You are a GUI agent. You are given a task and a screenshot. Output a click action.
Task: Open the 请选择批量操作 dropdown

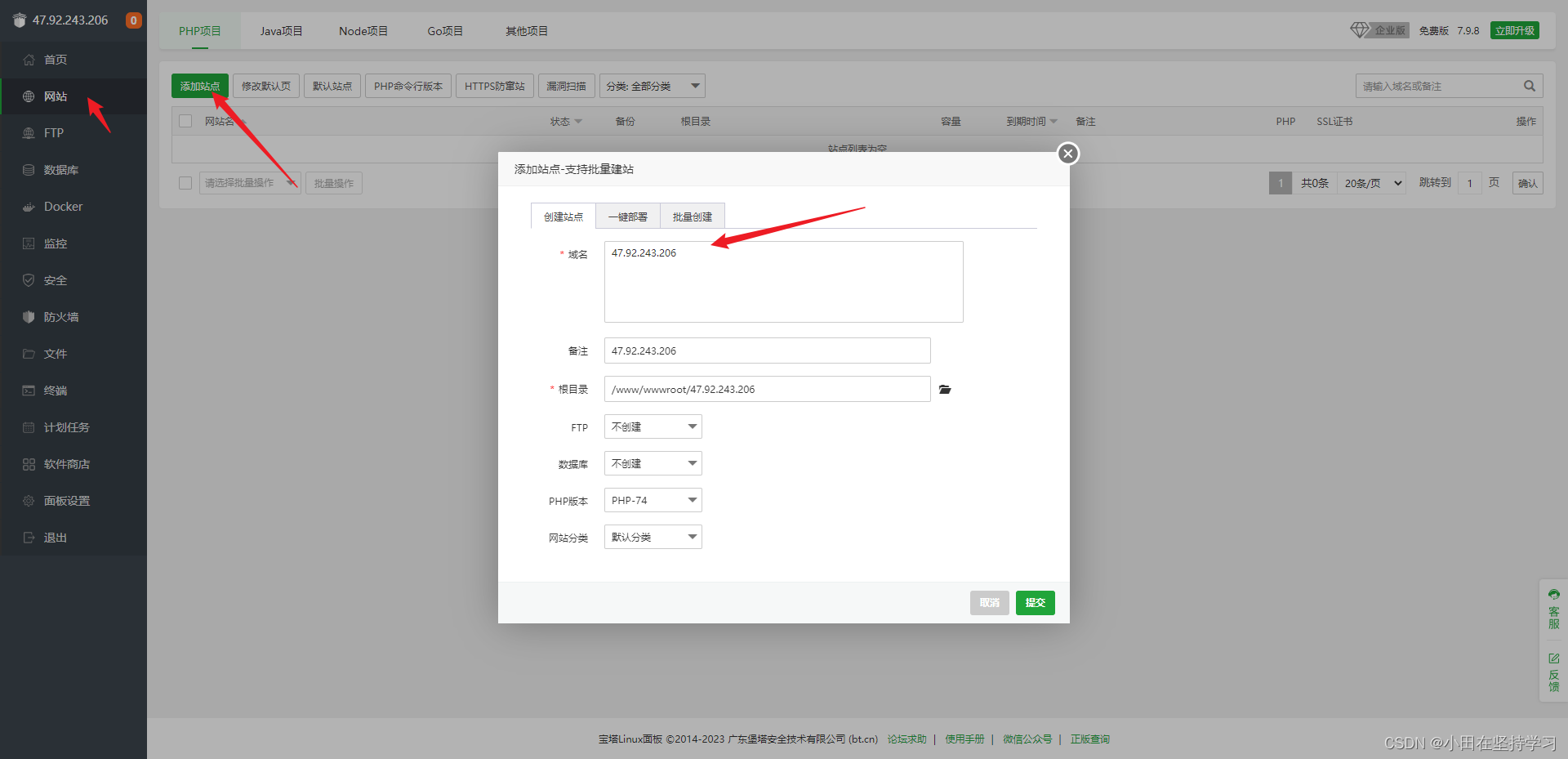click(250, 183)
